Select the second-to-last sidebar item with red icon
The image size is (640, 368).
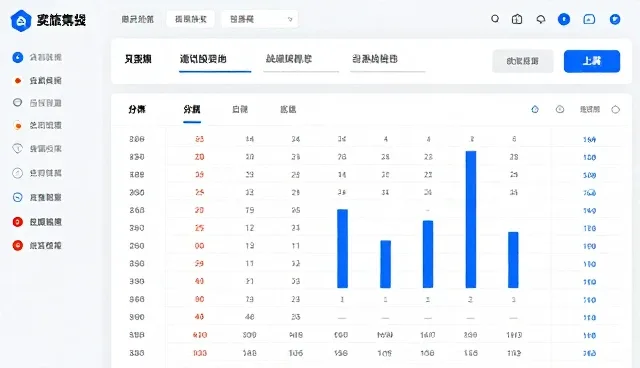(x=37, y=222)
